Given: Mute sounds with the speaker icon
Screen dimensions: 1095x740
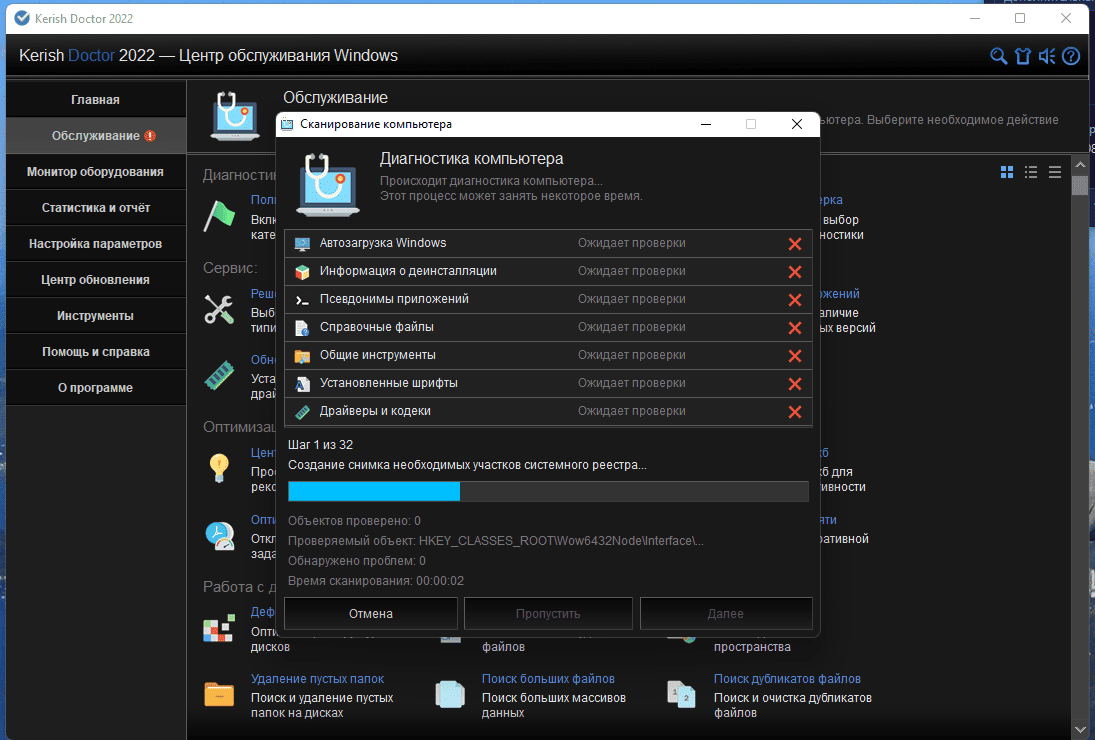Looking at the screenshot, I should pos(1047,57).
